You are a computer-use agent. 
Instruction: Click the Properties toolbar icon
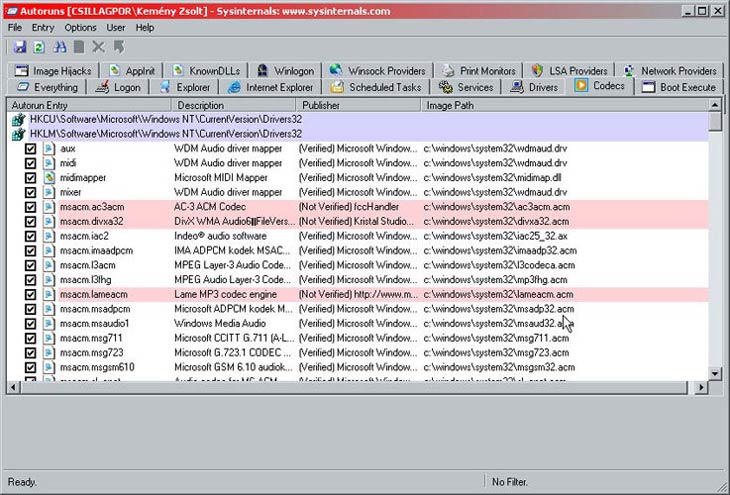79,46
